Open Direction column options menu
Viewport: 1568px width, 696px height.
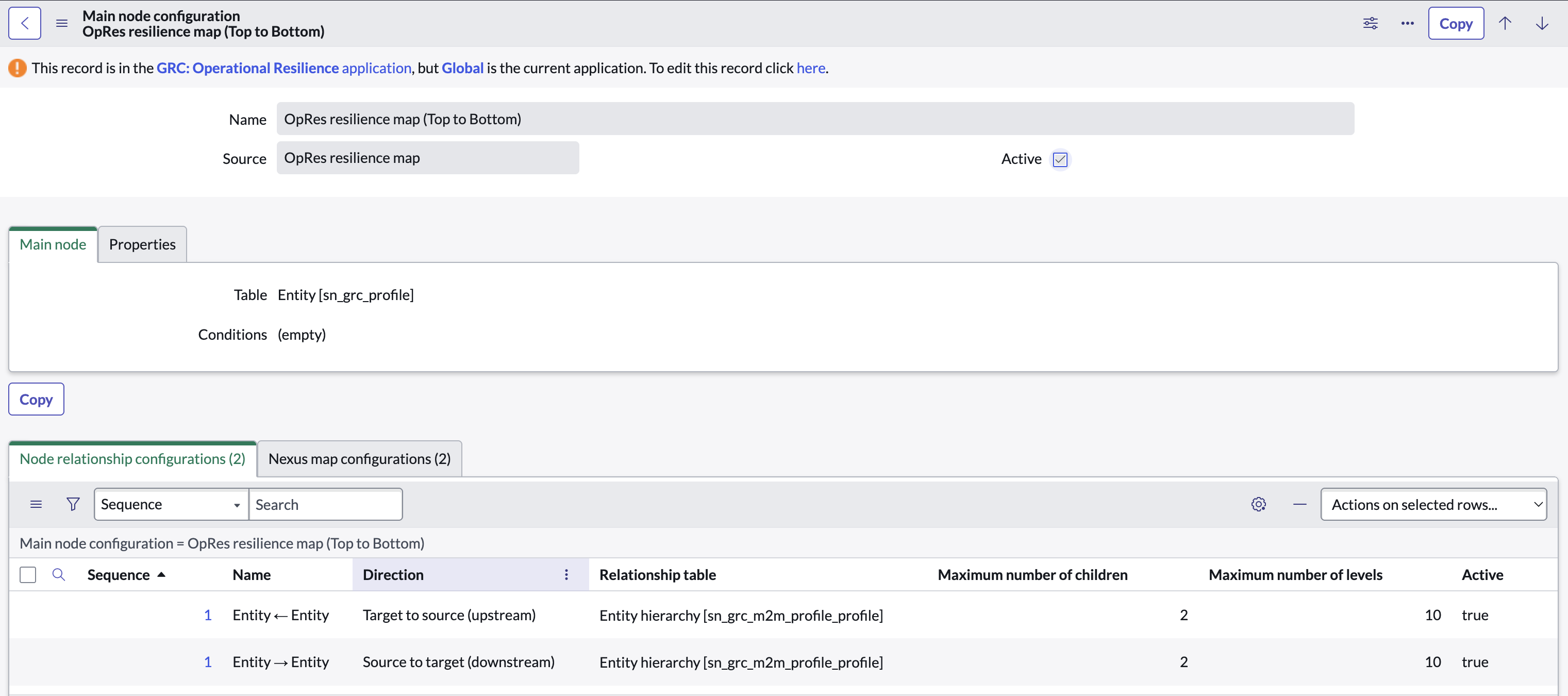(x=566, y=574)
